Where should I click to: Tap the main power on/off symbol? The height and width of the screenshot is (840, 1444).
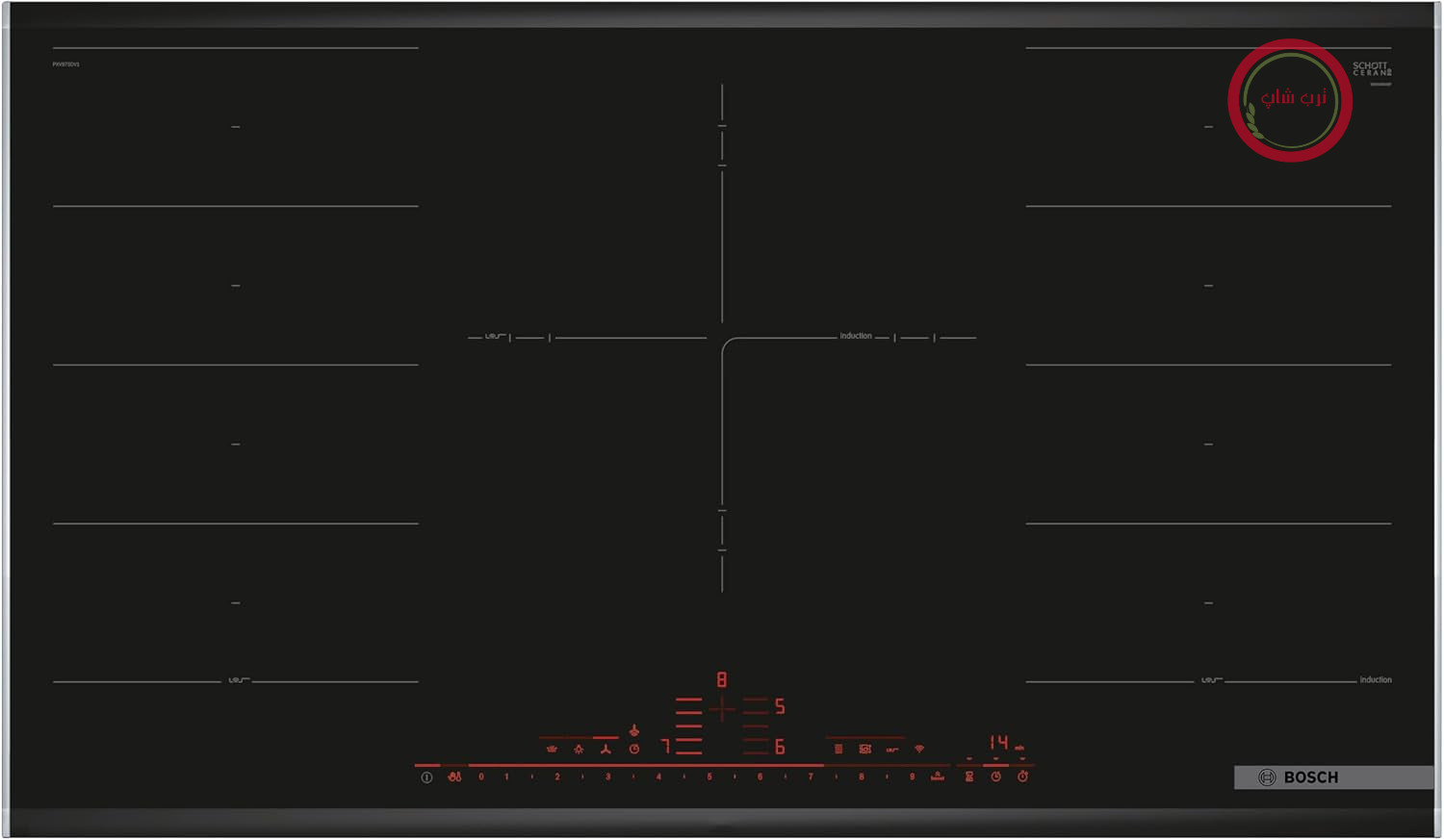426,777
